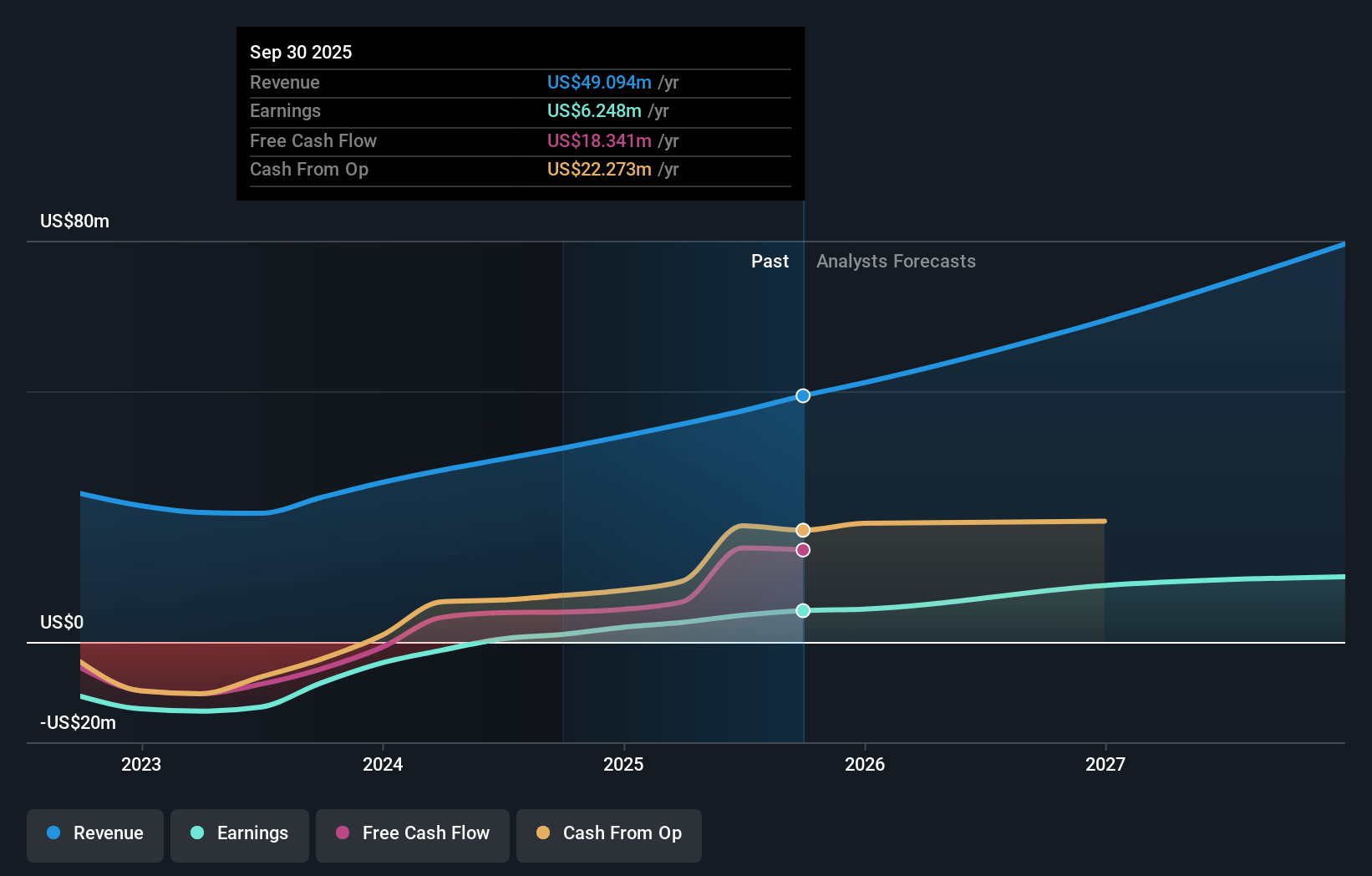The height and width of the screenshot is (876, 1372).
Task: Toggle the Free Cash Flow series visibility
Action: pos(412,833)
